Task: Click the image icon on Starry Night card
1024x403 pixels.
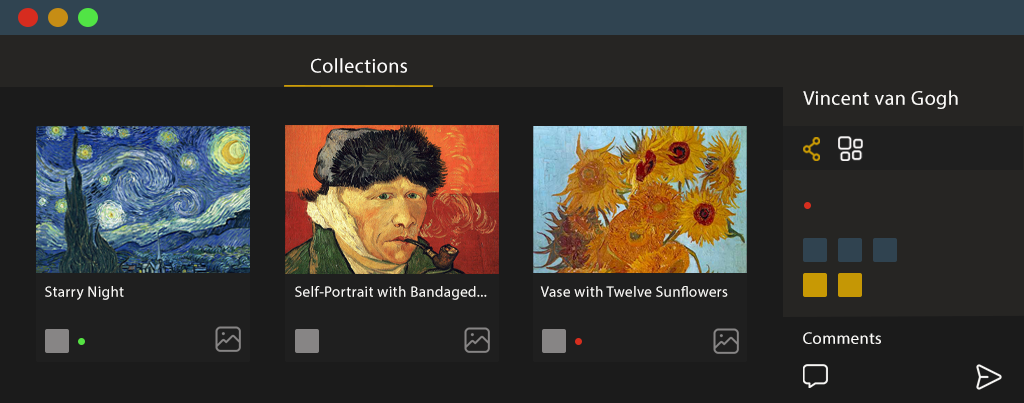Action: [228, 340]
